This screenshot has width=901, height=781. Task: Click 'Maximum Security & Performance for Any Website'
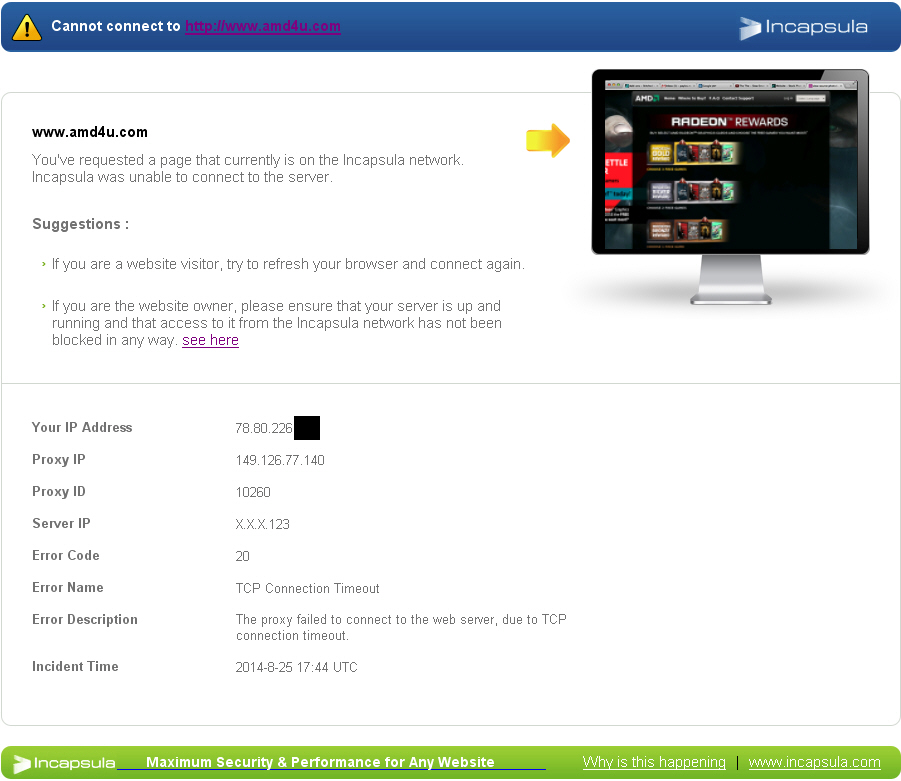point(320,762)
